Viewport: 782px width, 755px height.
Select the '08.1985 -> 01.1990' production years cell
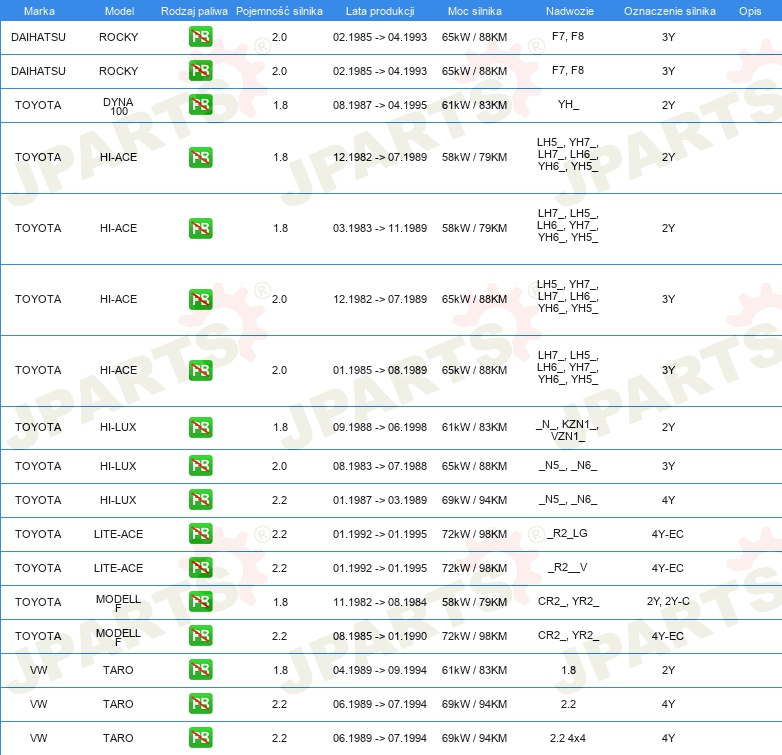click(380, 636)
